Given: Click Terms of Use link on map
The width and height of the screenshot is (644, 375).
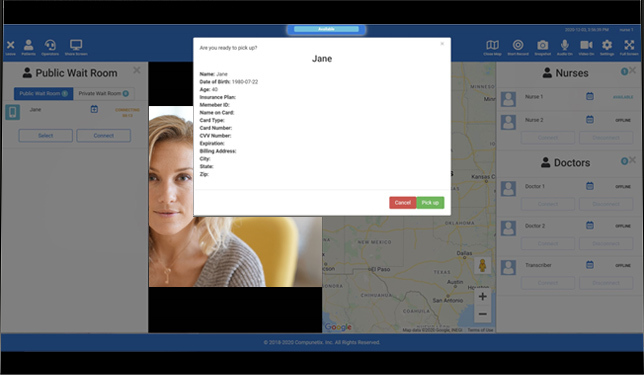Looking at the screenshot, I should pos(480,330).
